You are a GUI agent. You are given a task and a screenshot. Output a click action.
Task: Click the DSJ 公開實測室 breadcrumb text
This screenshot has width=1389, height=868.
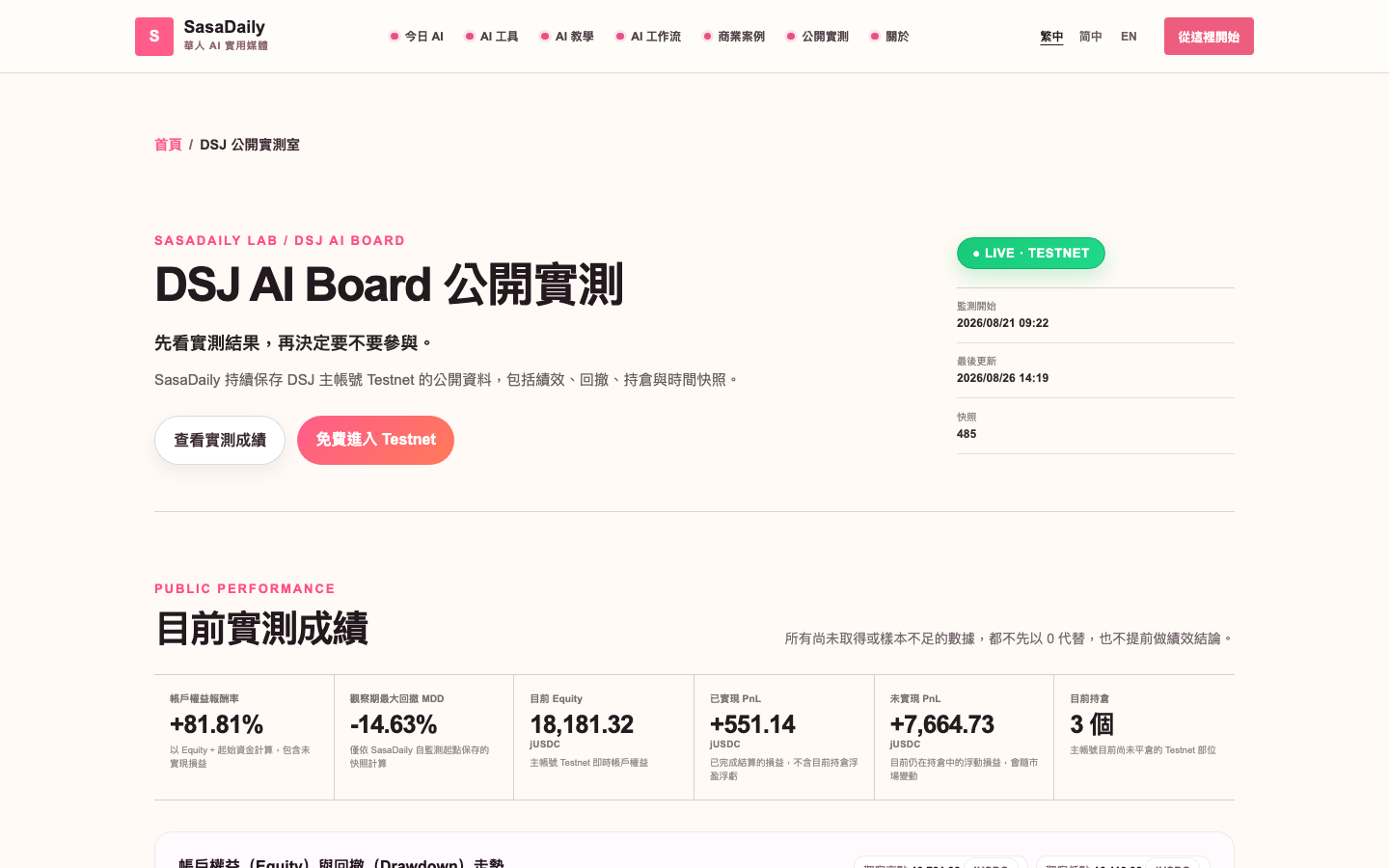click(250, 145)
